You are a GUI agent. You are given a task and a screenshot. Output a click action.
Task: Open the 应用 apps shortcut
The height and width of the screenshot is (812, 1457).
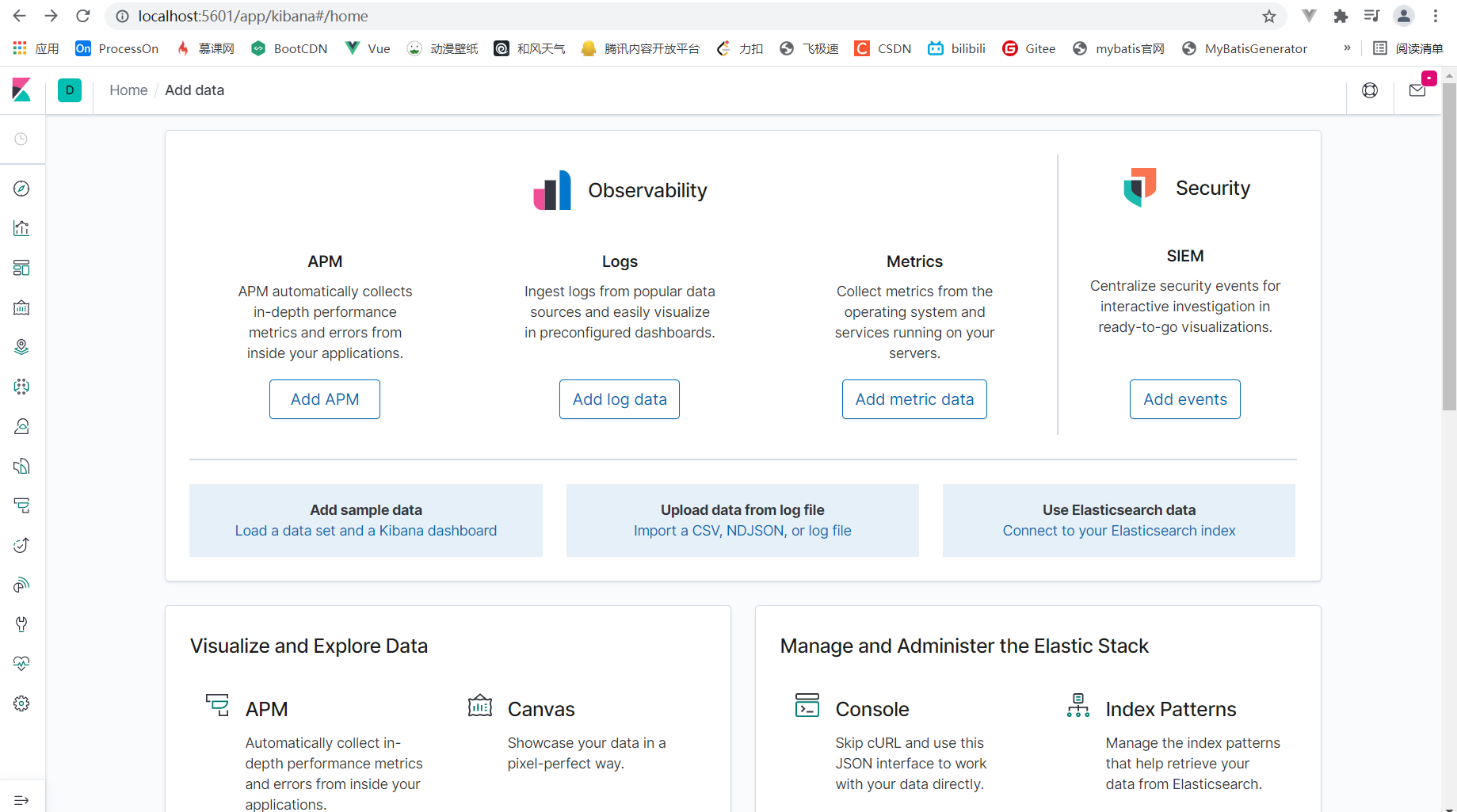(36, 48)
